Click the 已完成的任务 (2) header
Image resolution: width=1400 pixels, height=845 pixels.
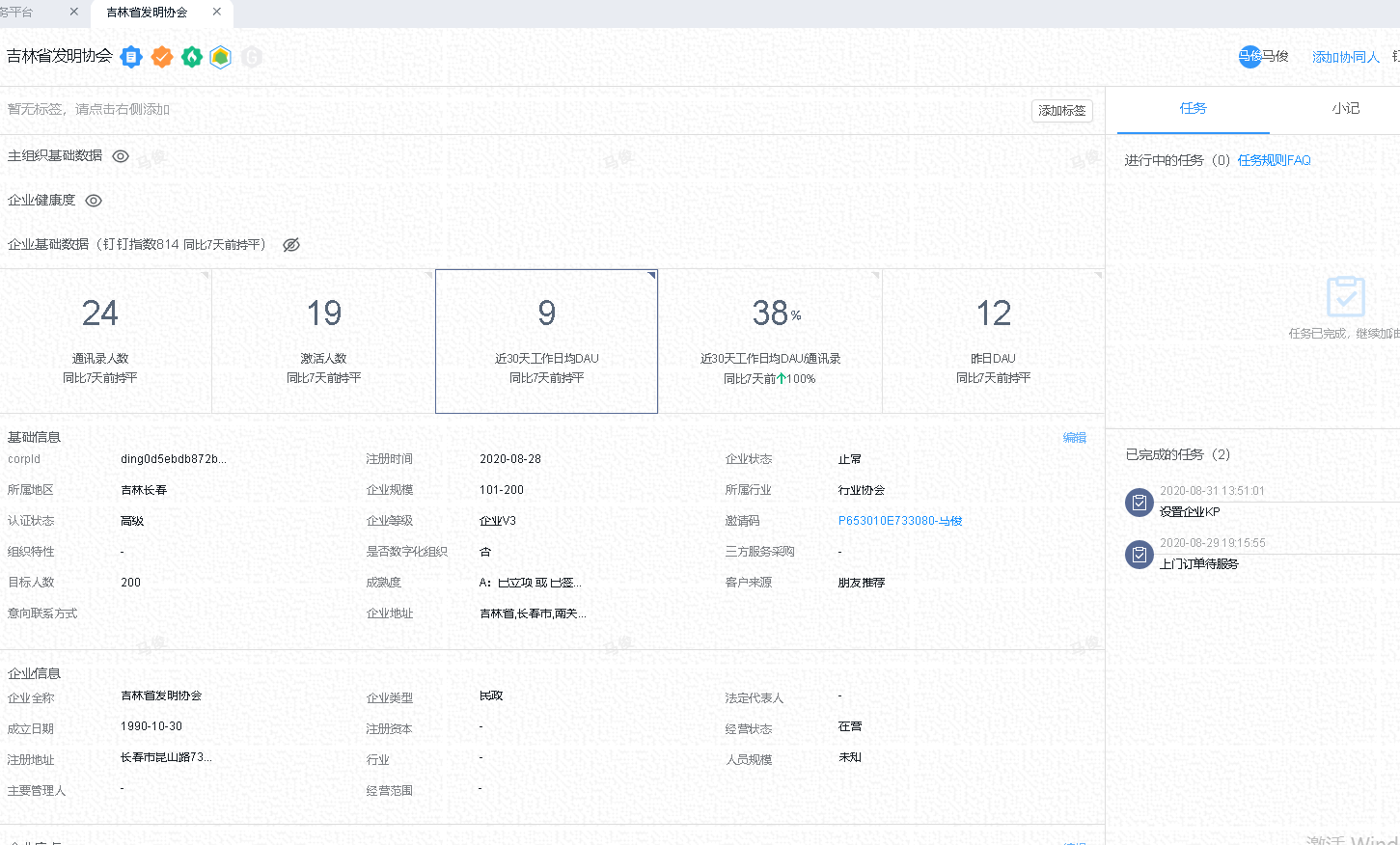tap(1178, 454)
